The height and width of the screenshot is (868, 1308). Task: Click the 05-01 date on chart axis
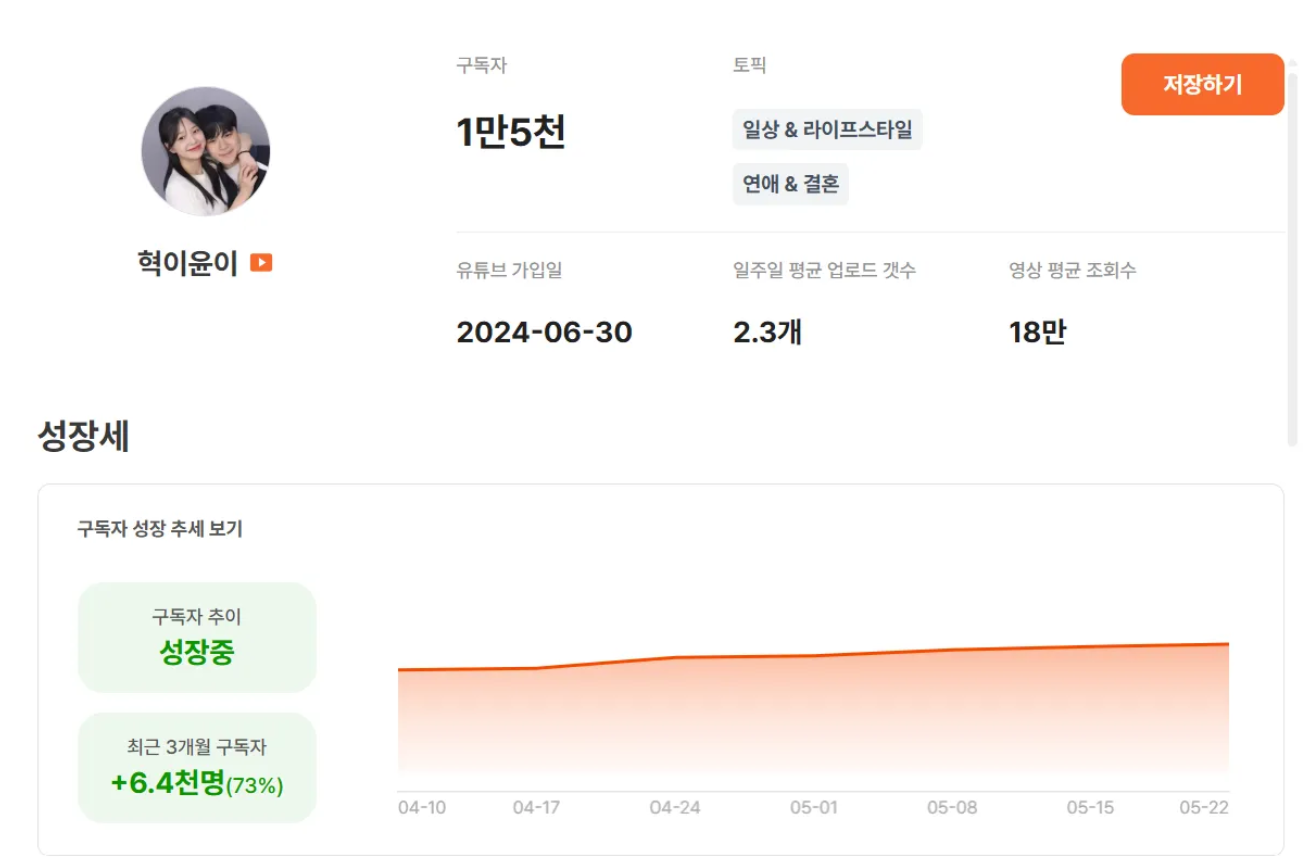pos(813,807)
